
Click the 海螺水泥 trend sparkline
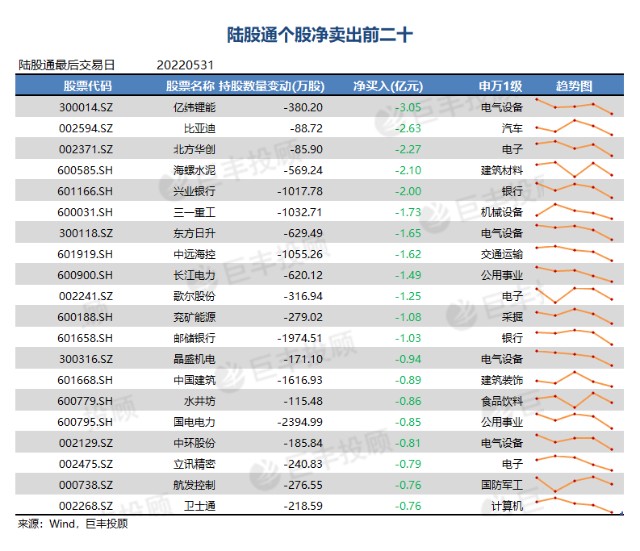click(x=574, y=169)
